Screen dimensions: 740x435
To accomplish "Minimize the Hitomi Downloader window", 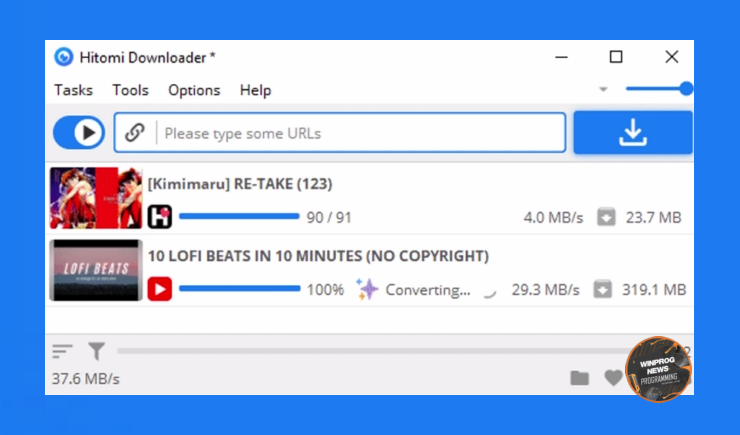I will [x=561, y=57].
